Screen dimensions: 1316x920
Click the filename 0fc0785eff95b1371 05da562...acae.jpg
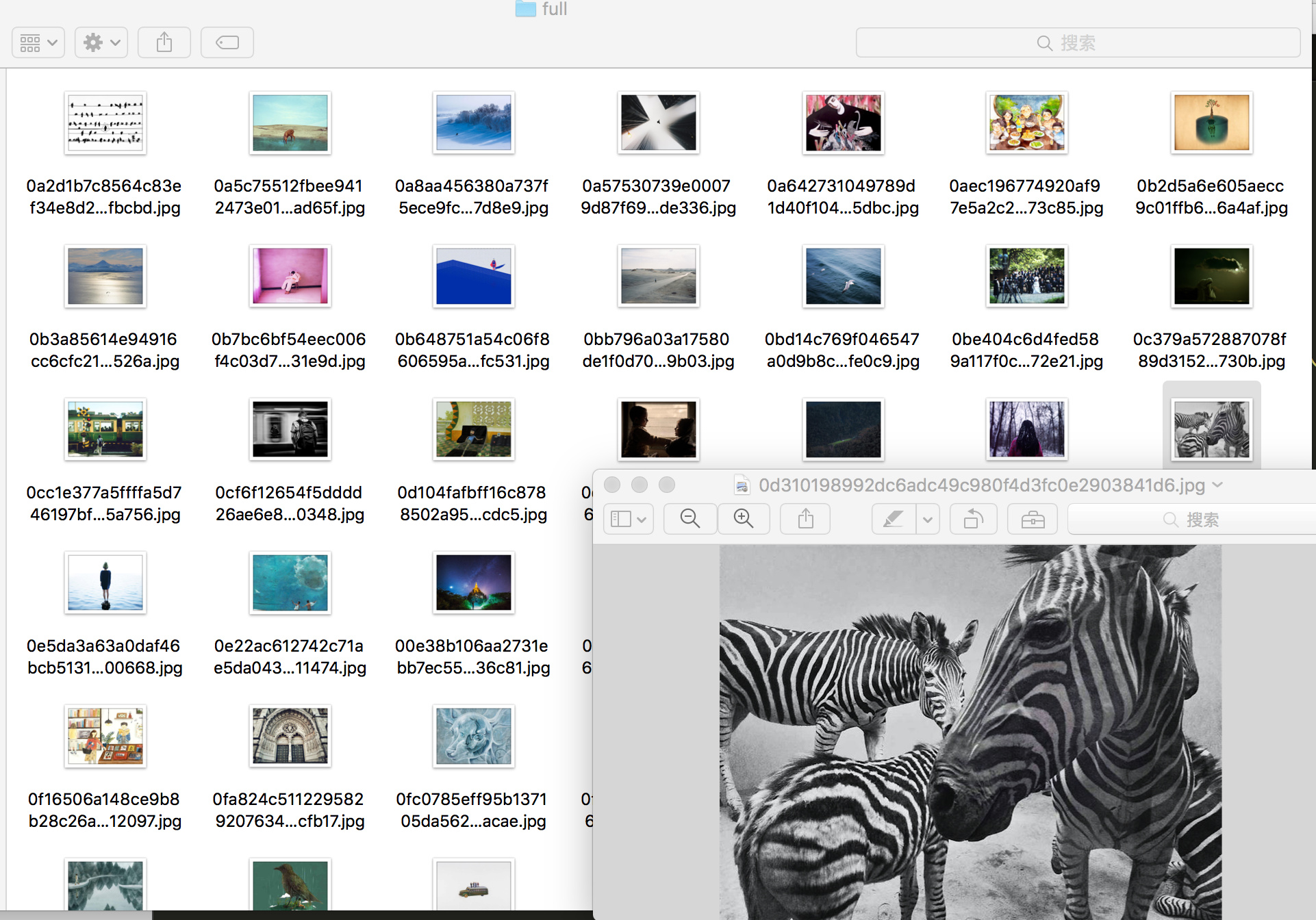click(473, 810)
